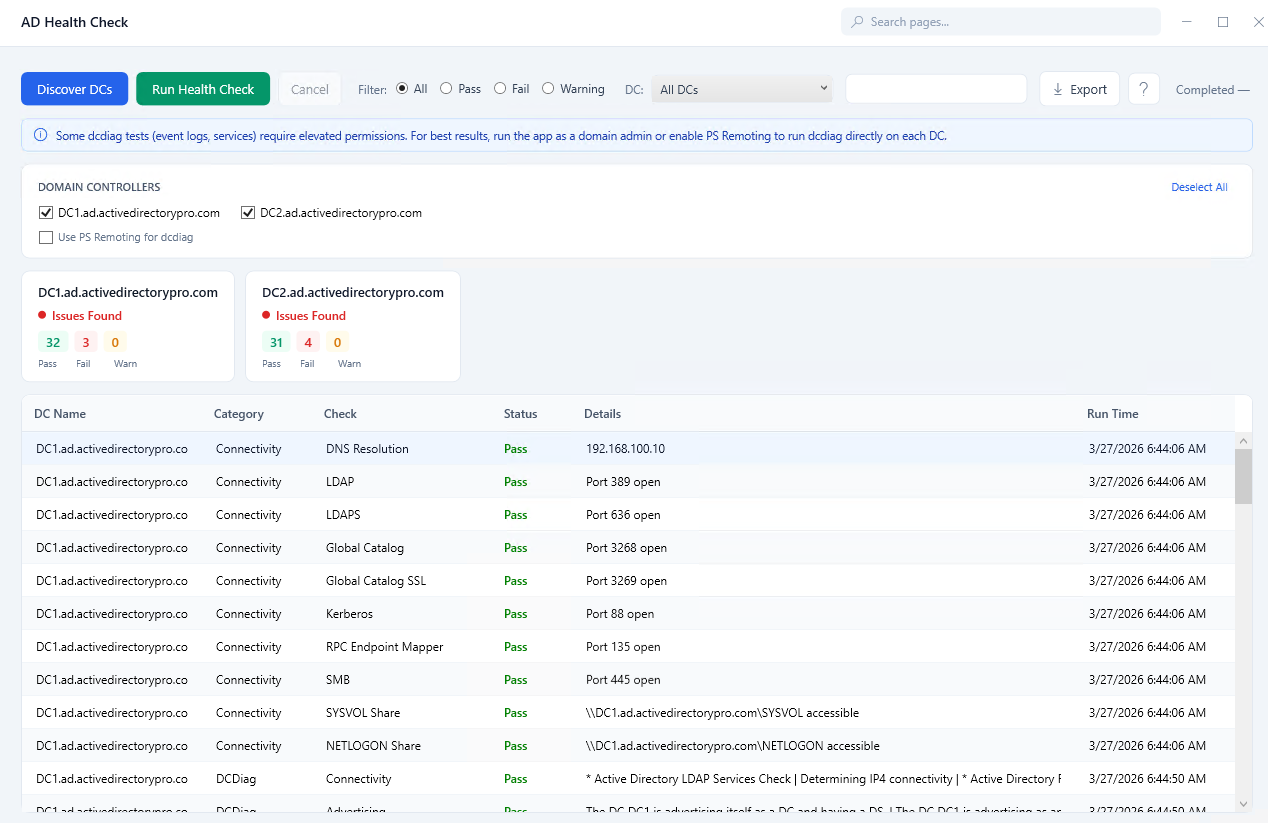Click the Port 445 open details
1268x823 pixels.
623,679
